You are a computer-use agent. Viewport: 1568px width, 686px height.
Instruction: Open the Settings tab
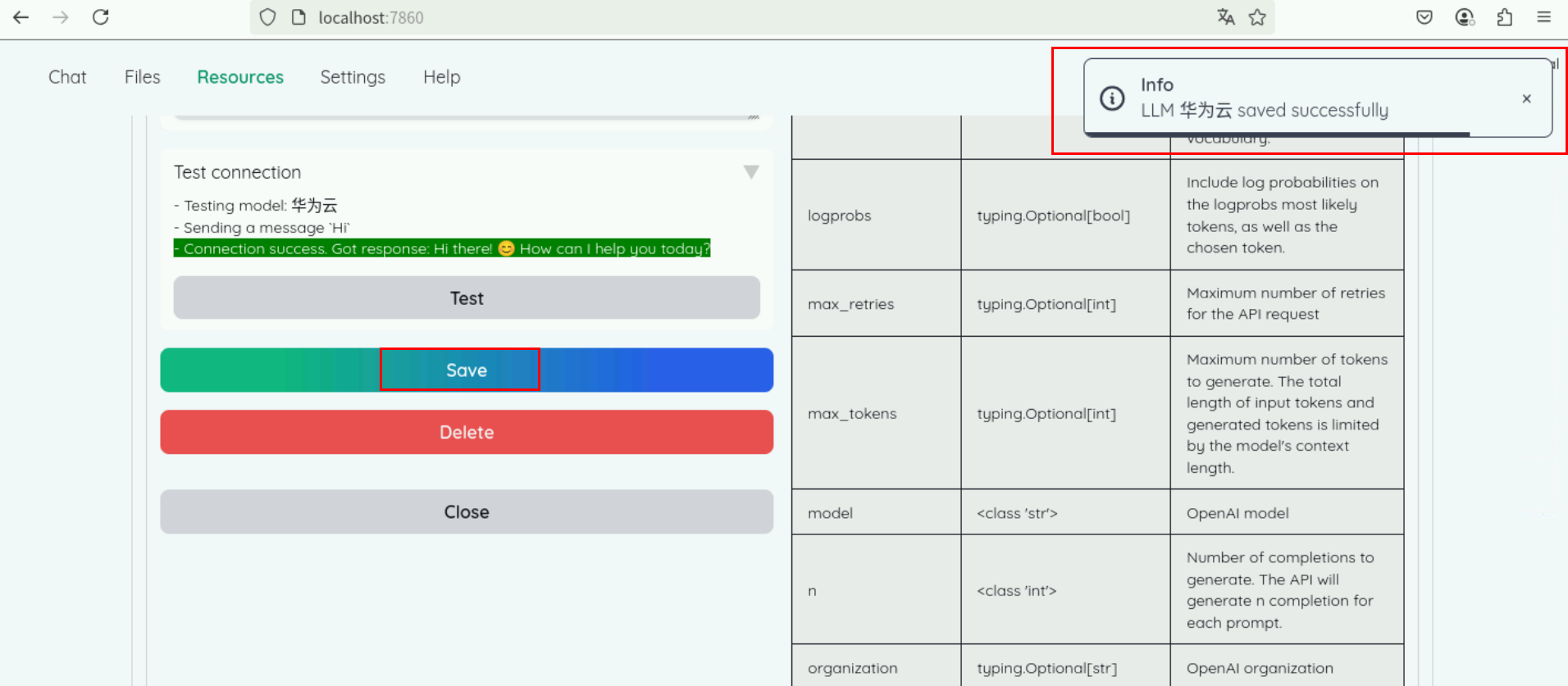click(353, 77)
